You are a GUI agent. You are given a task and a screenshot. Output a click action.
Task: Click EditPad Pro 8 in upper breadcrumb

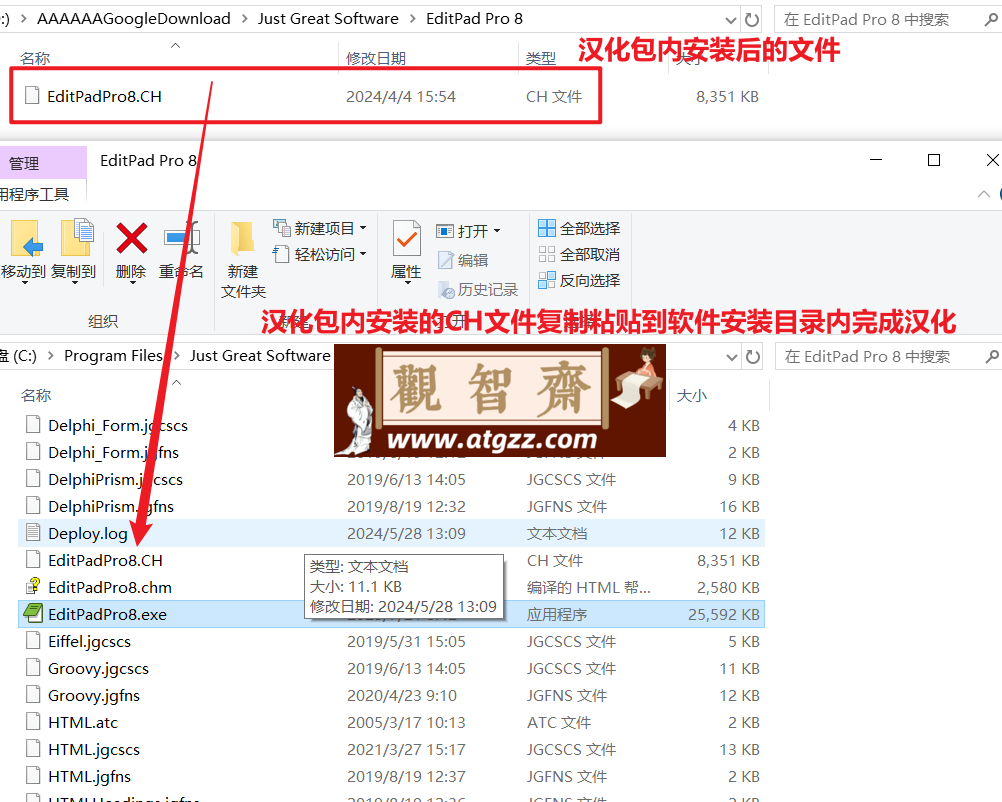point(474,19)
